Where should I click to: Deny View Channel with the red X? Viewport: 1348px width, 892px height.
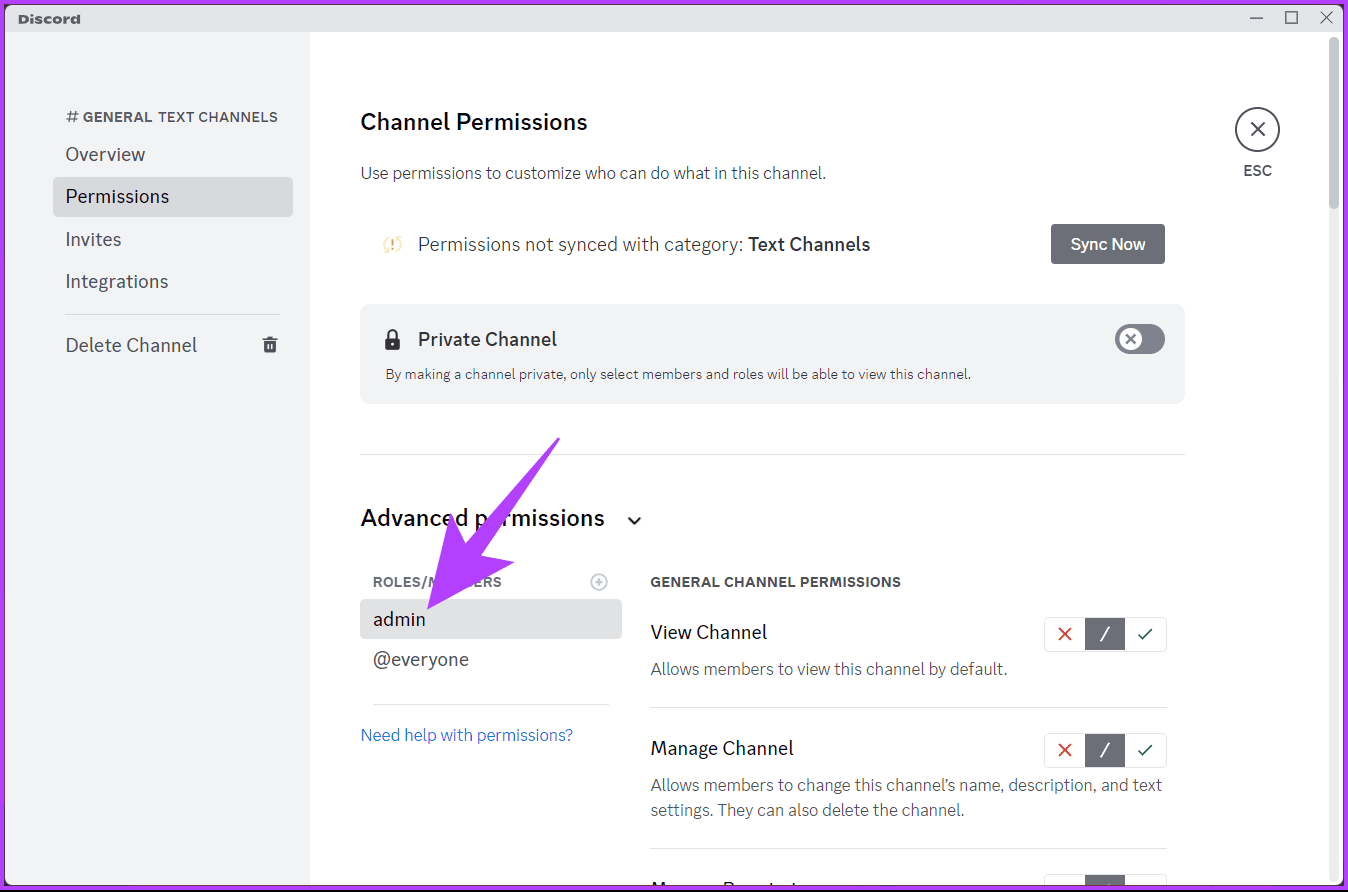click(x=1065, y=634)
